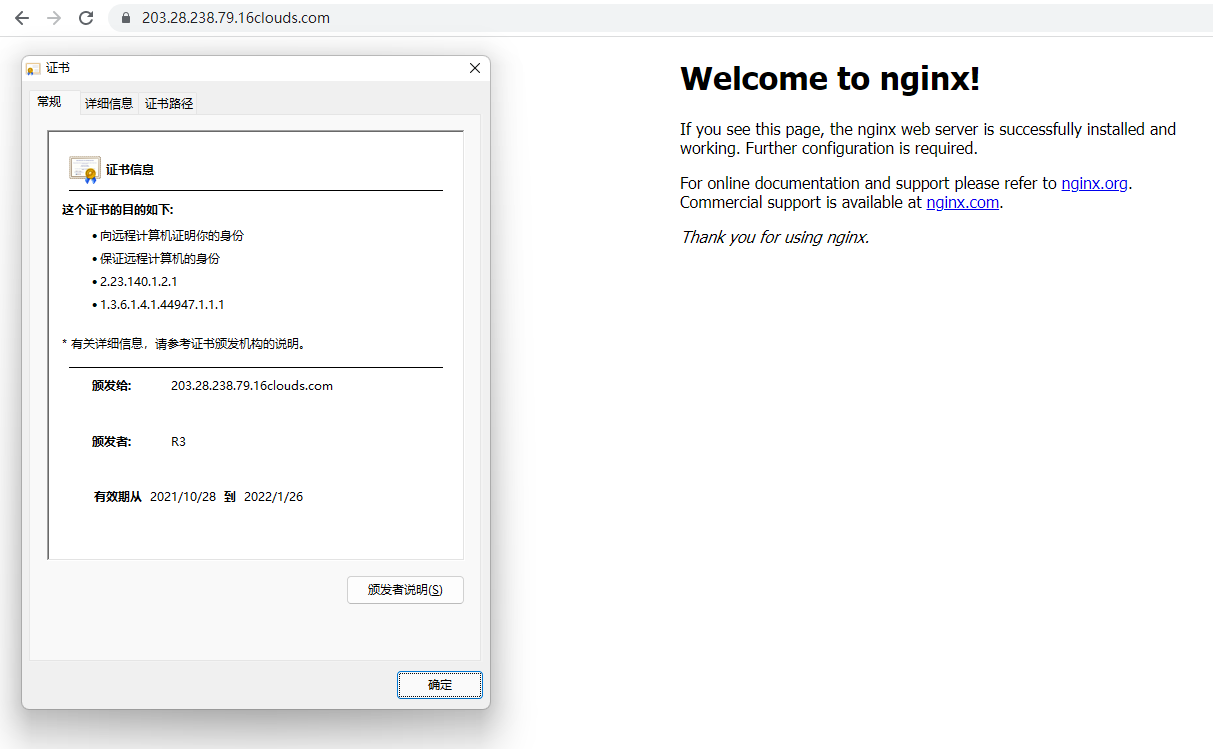Click the issued-to value 203.28.238.79.16clouds.com
This screenshot has height=749, width=1213.
[x=252, y=386]
